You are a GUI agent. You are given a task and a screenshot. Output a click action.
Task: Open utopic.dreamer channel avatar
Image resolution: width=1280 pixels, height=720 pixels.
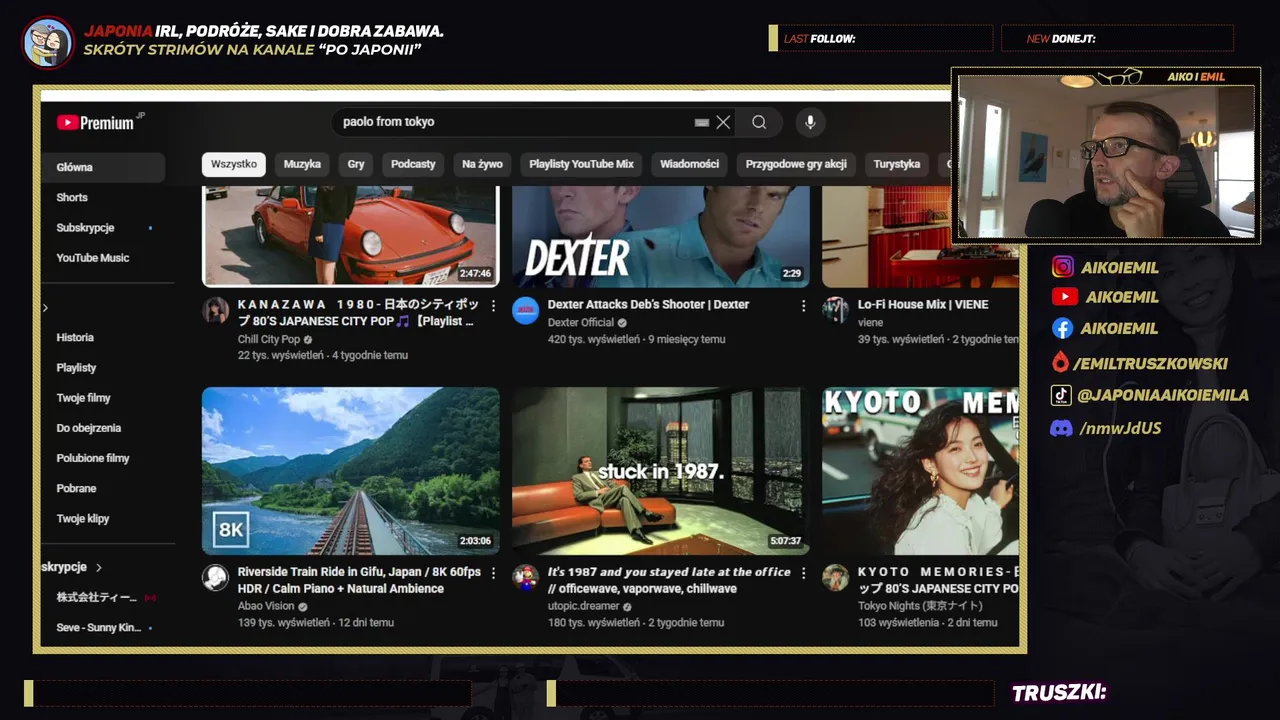tap(525, 577)
